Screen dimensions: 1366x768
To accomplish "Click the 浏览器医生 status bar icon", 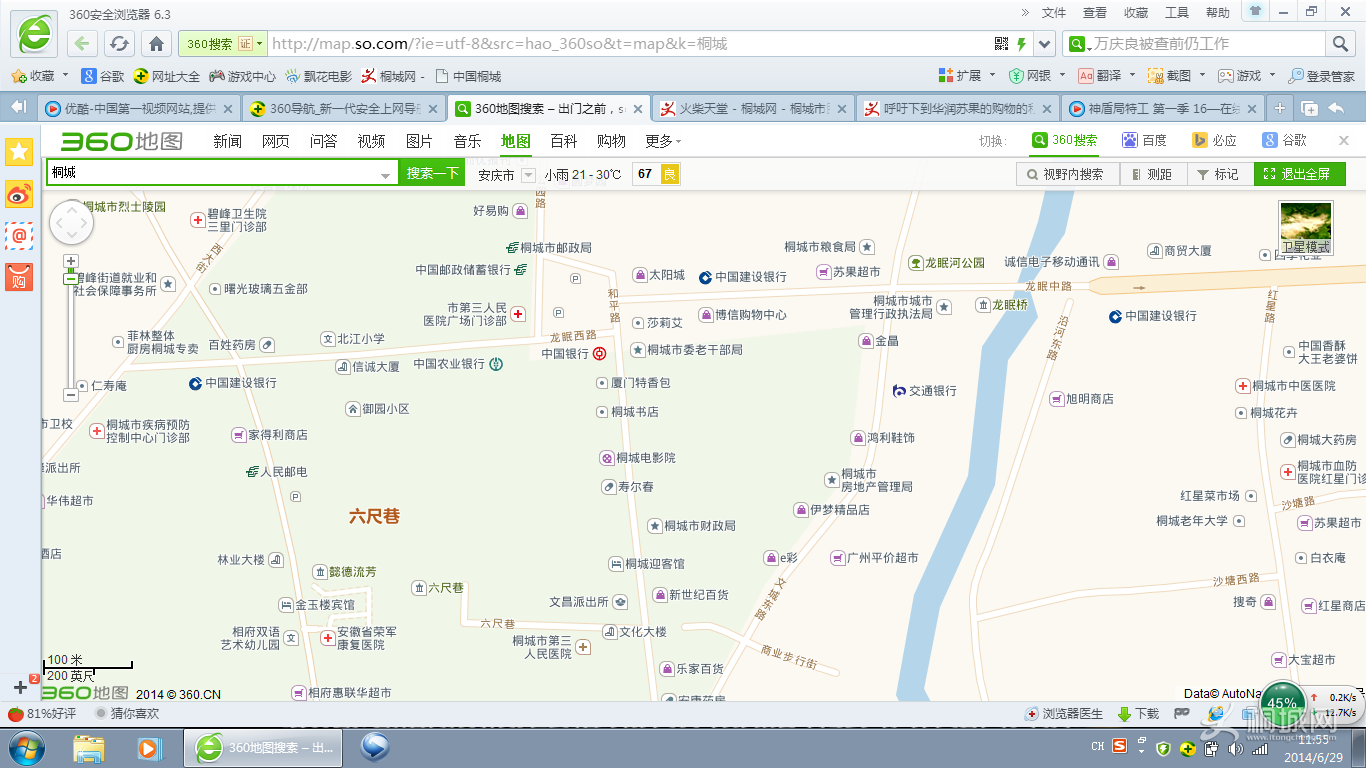I will point(1065,714).
